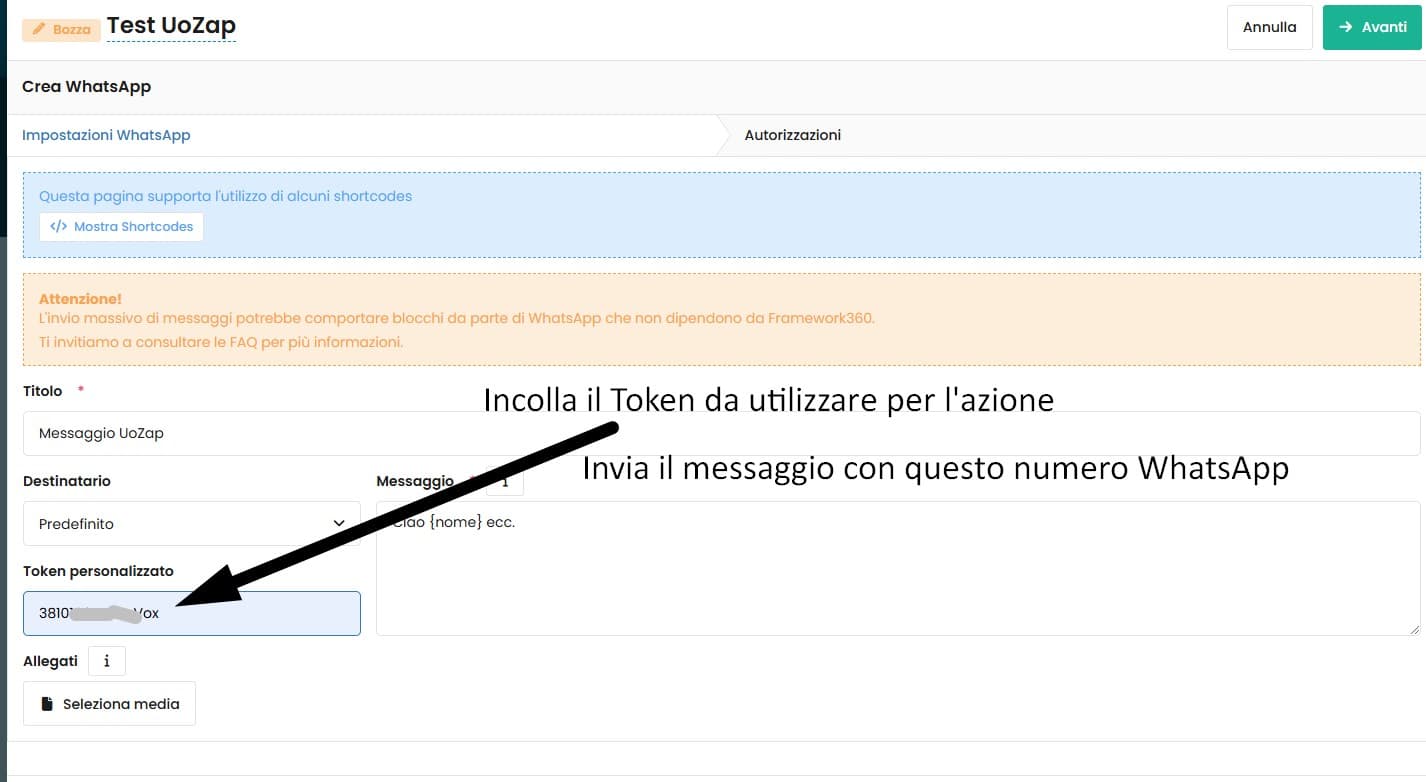The height and width of the screenshot is (782, 1426).
Task: Click the Crea WhatsApp section header
Action: (x=86, y=87)
